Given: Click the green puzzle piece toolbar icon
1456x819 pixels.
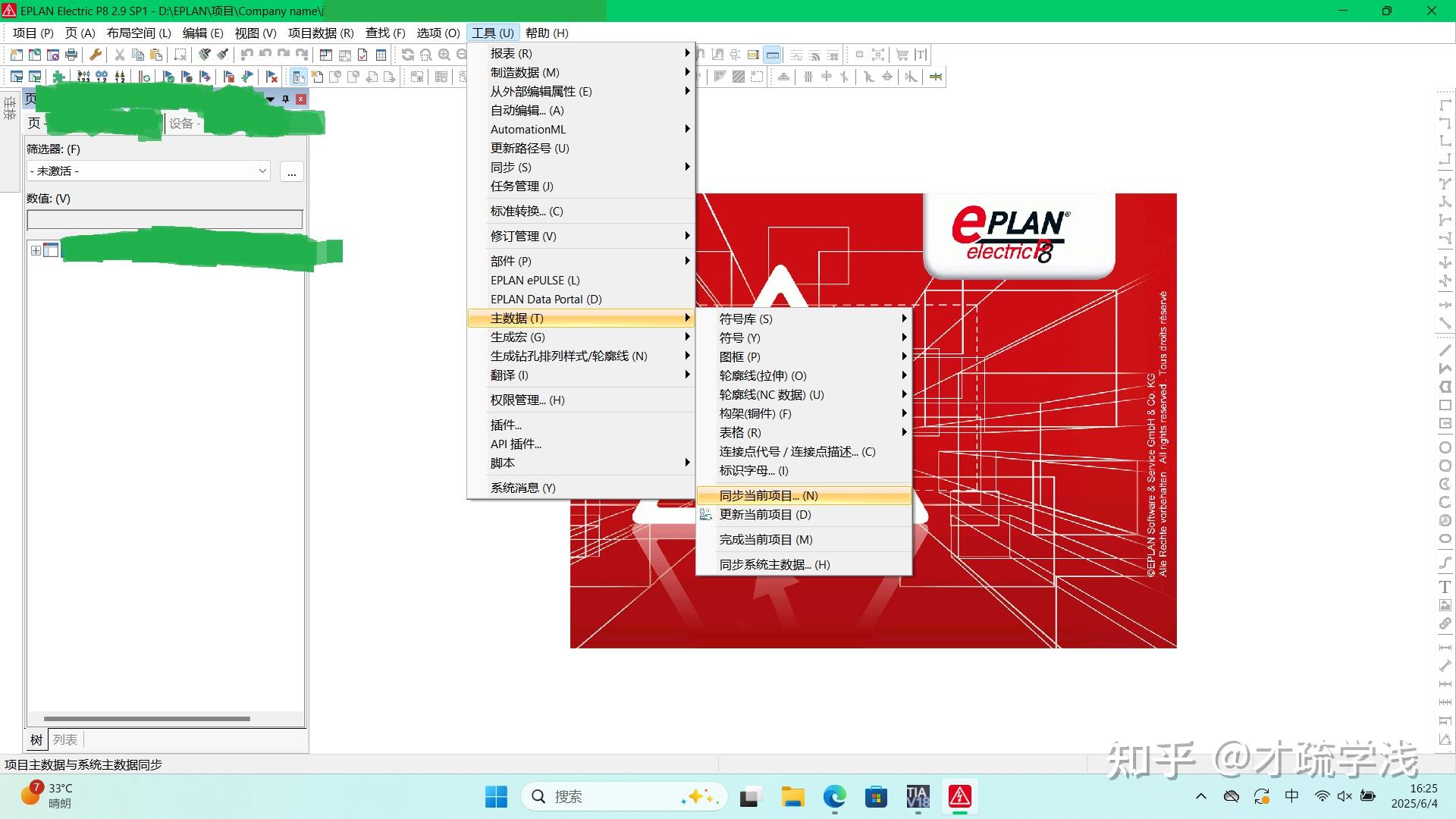Looking at the screenshot, I should pyautogui.click(x=58, y=77).
